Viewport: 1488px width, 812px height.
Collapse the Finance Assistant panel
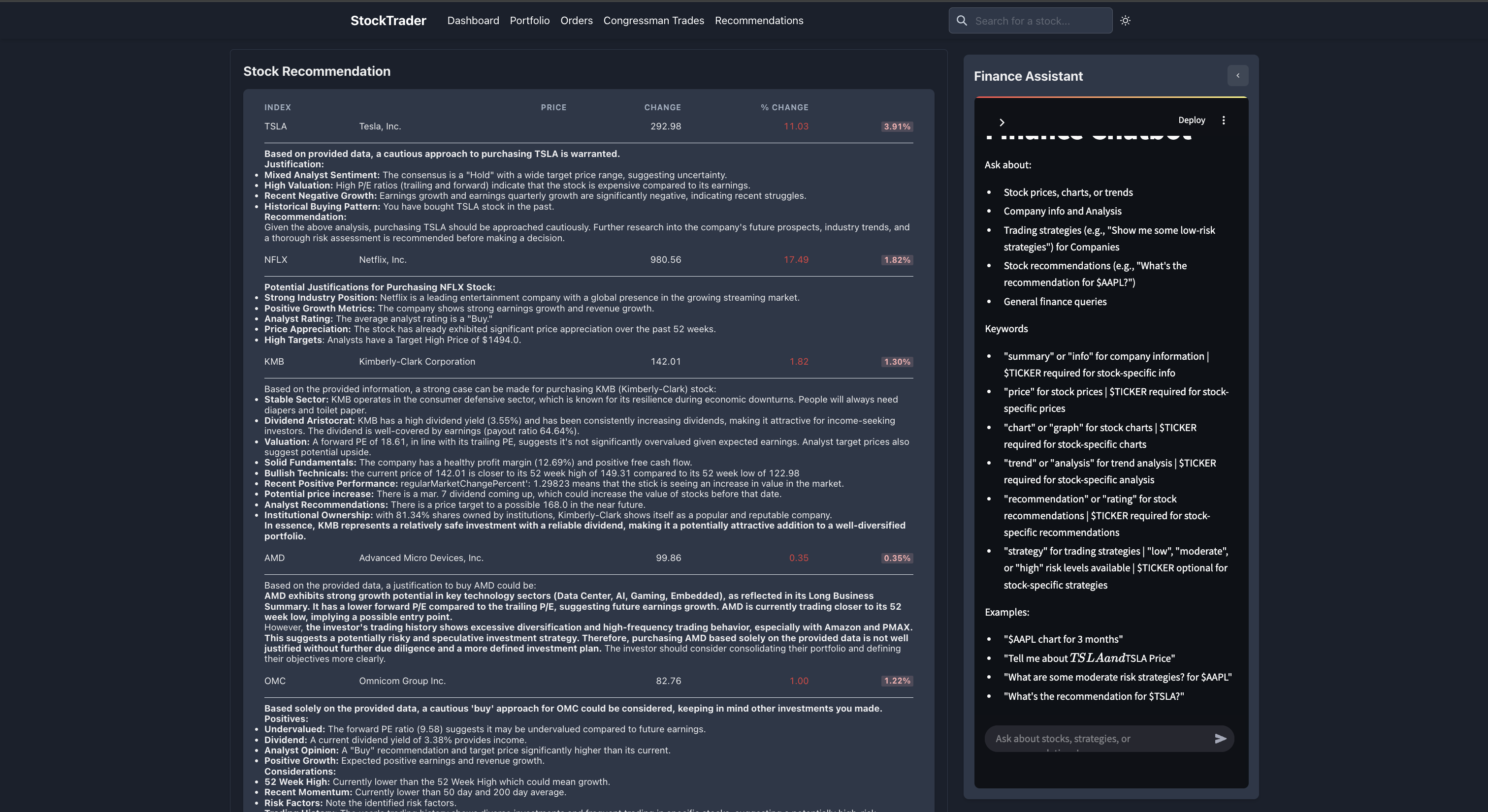click(x=1237, y=76)
